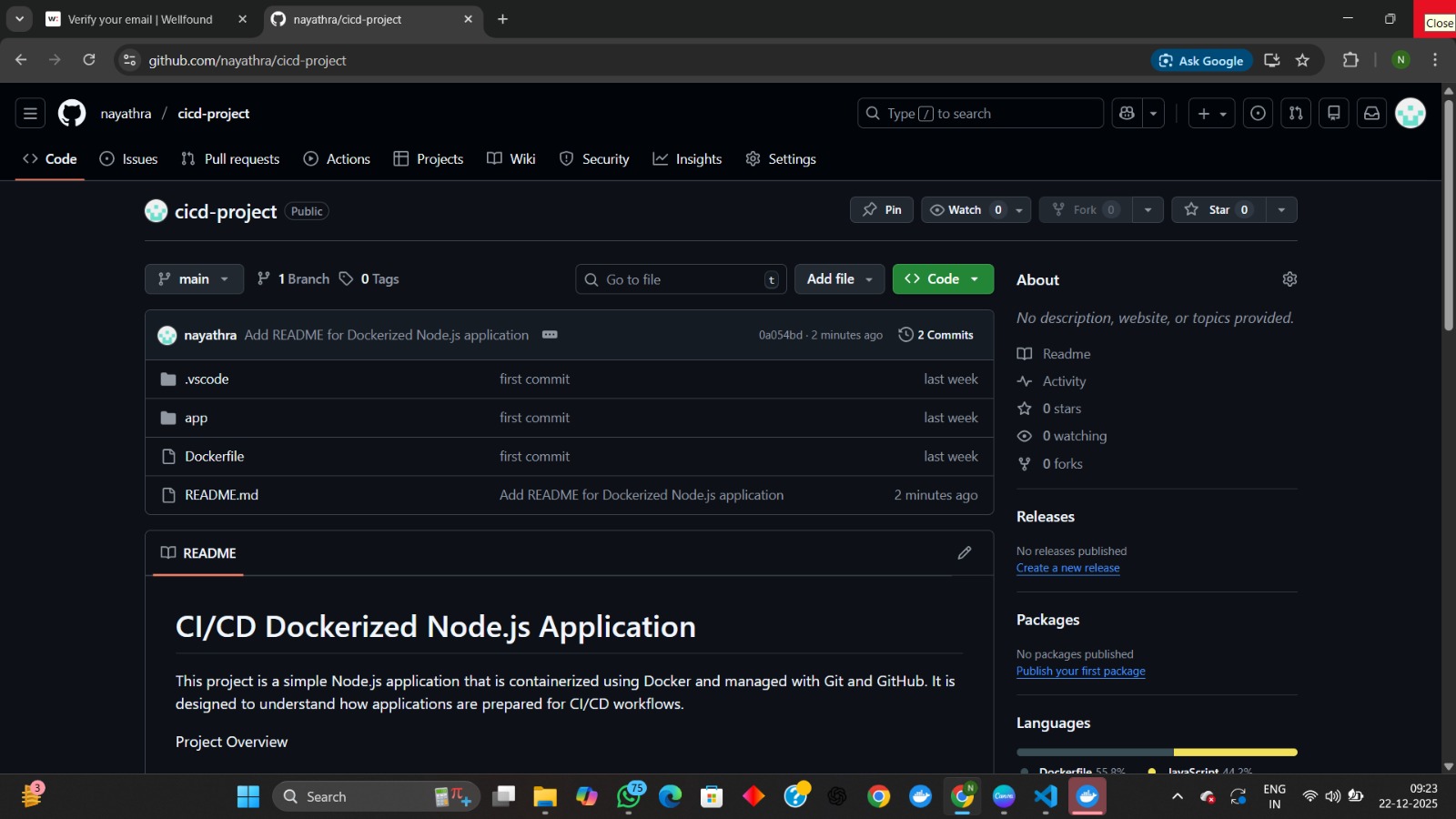This screenshot has height=819, width=1456.
Task: Open the GitHub global navigation hamburger menu
Action: click(x=30, y=114)
